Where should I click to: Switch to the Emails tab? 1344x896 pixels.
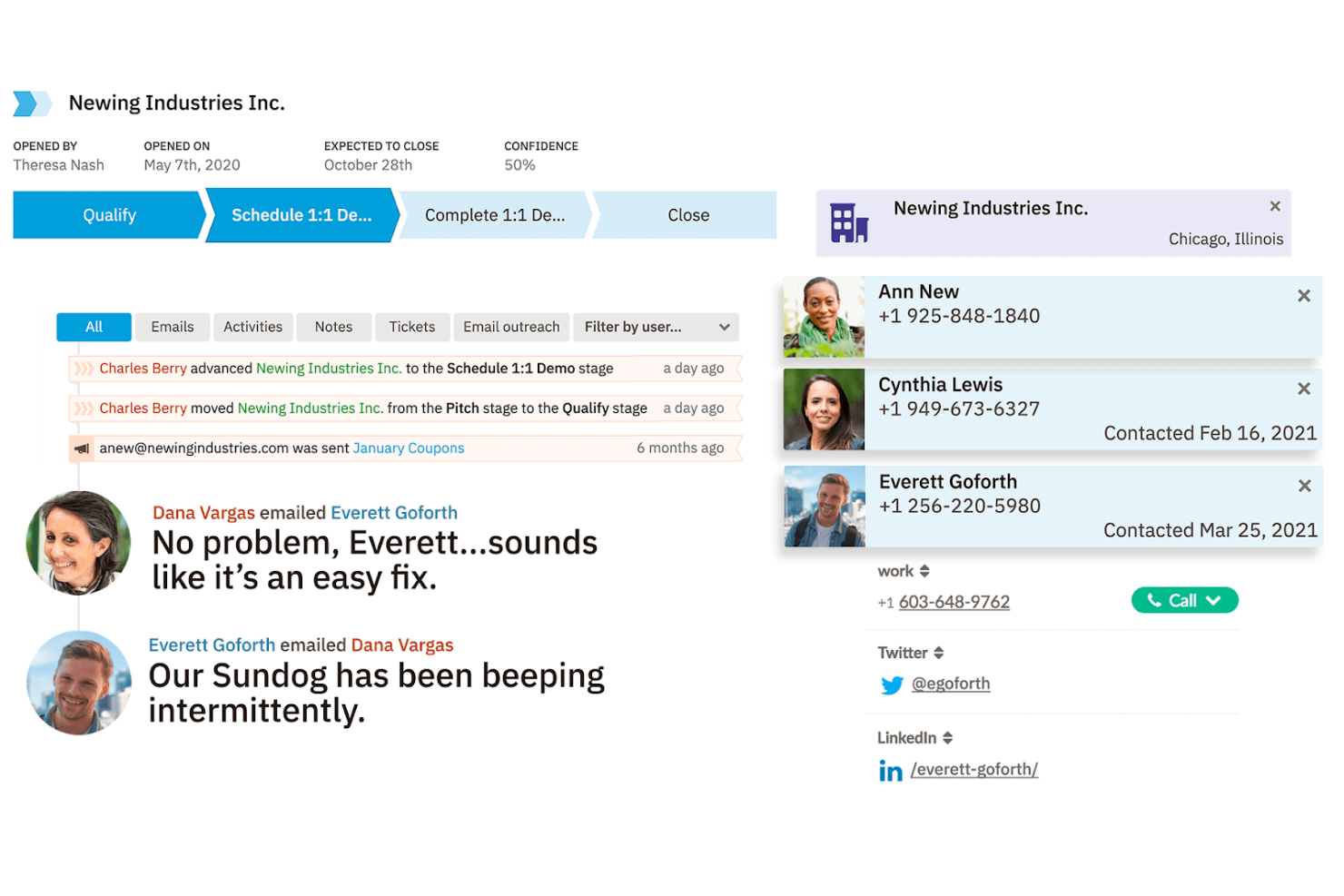click(173, 327)
